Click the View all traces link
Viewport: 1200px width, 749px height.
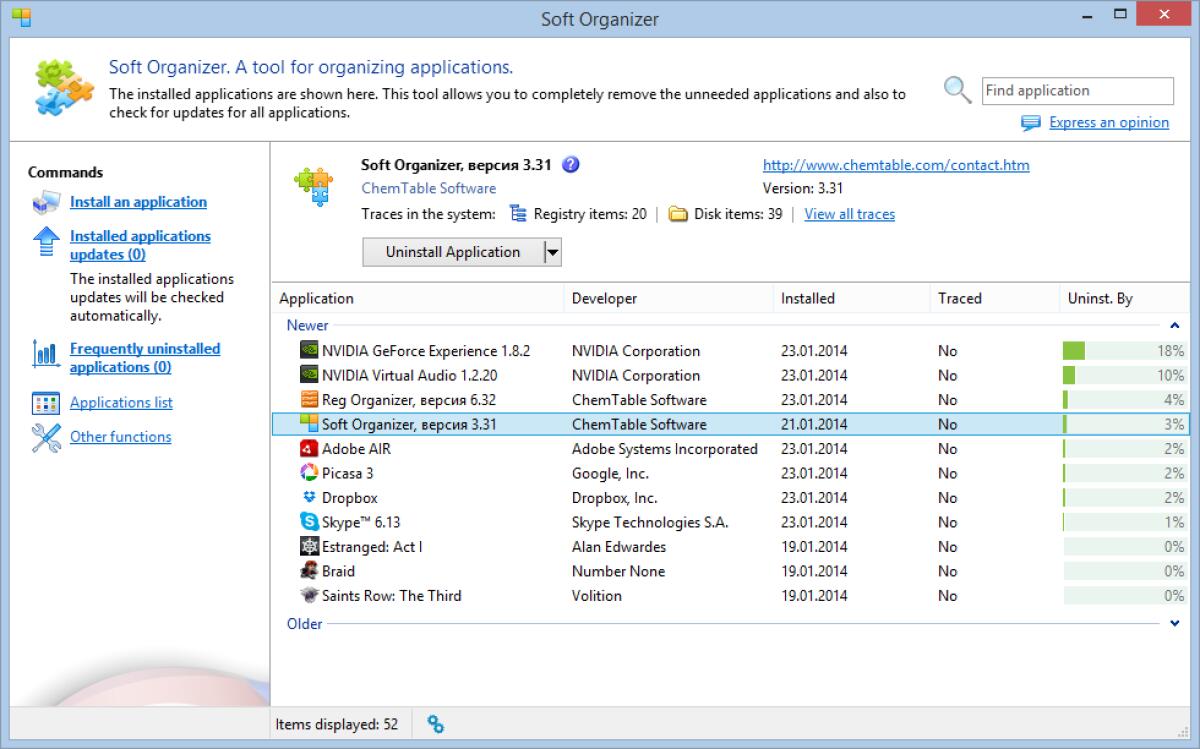pyautogui.click(x=849, y=214)
